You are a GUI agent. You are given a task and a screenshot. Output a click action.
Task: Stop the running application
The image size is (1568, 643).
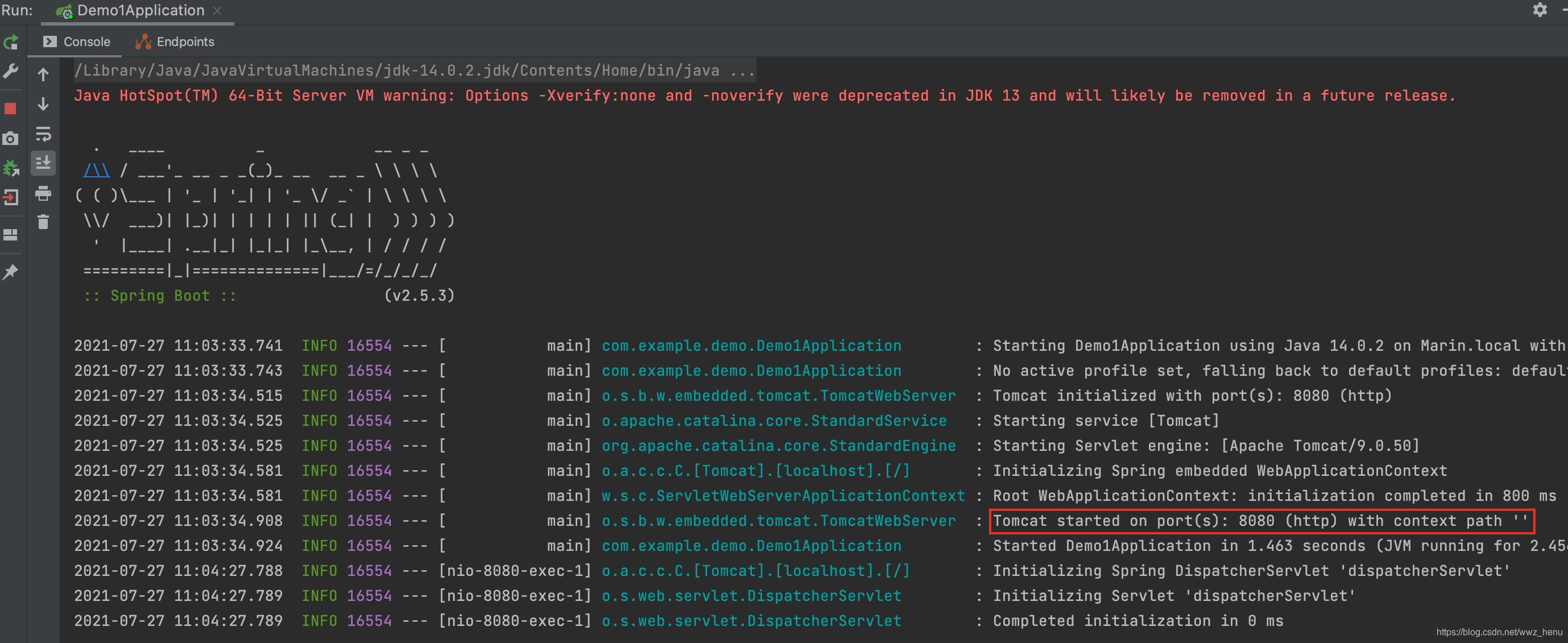(10, 109)
